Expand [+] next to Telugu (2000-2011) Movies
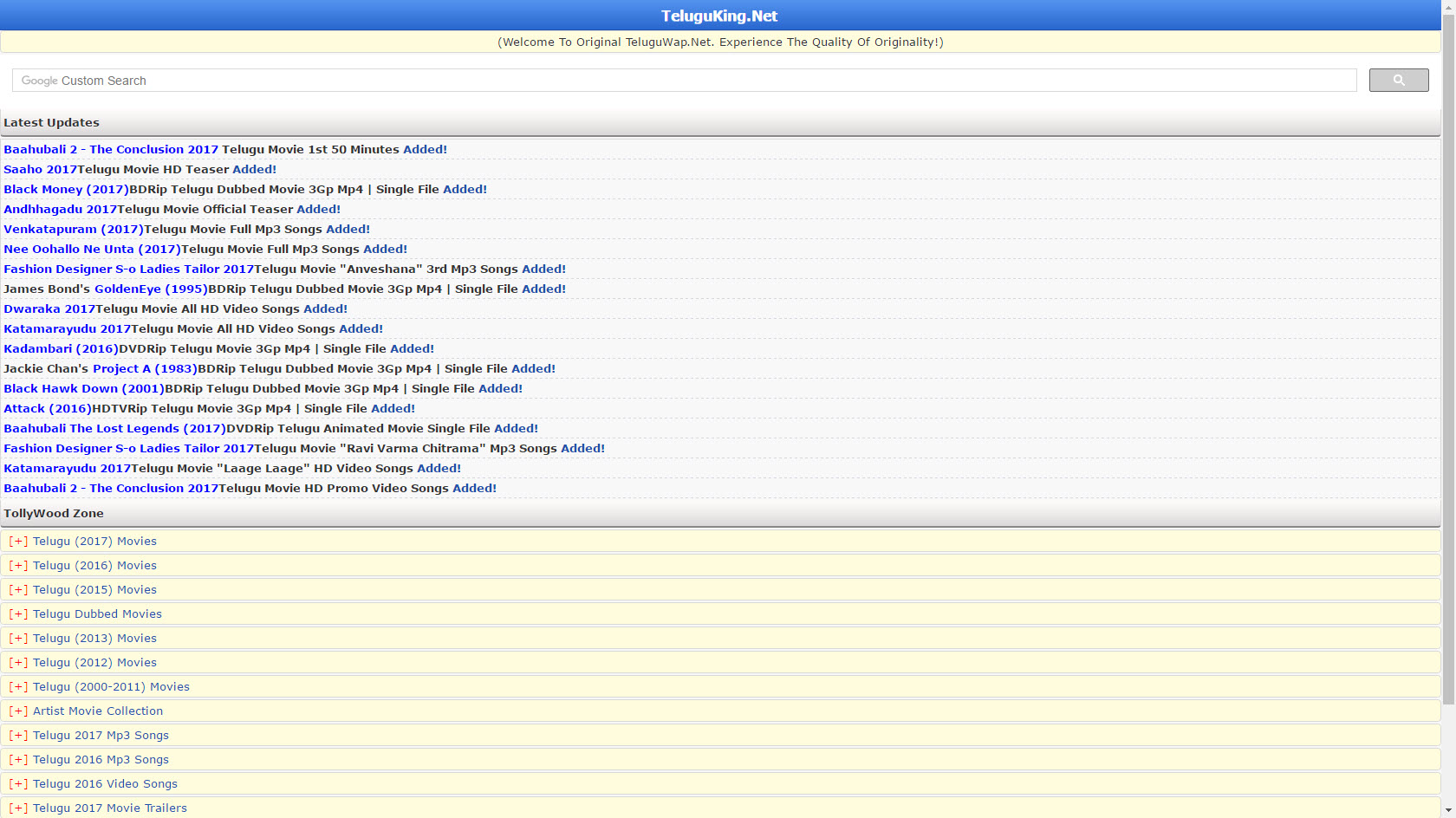This screenshot has height=818, width=1456. tap(18, 686)
